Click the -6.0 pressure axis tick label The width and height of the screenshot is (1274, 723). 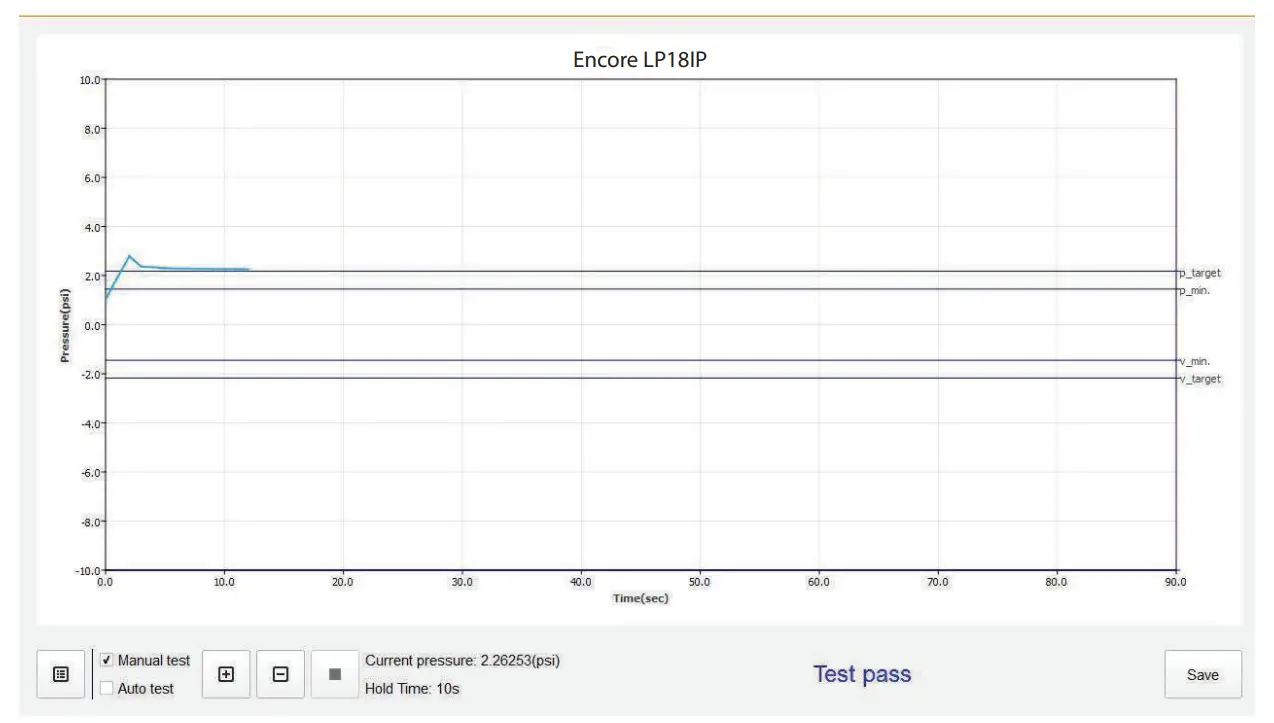[x=91, y=472]
